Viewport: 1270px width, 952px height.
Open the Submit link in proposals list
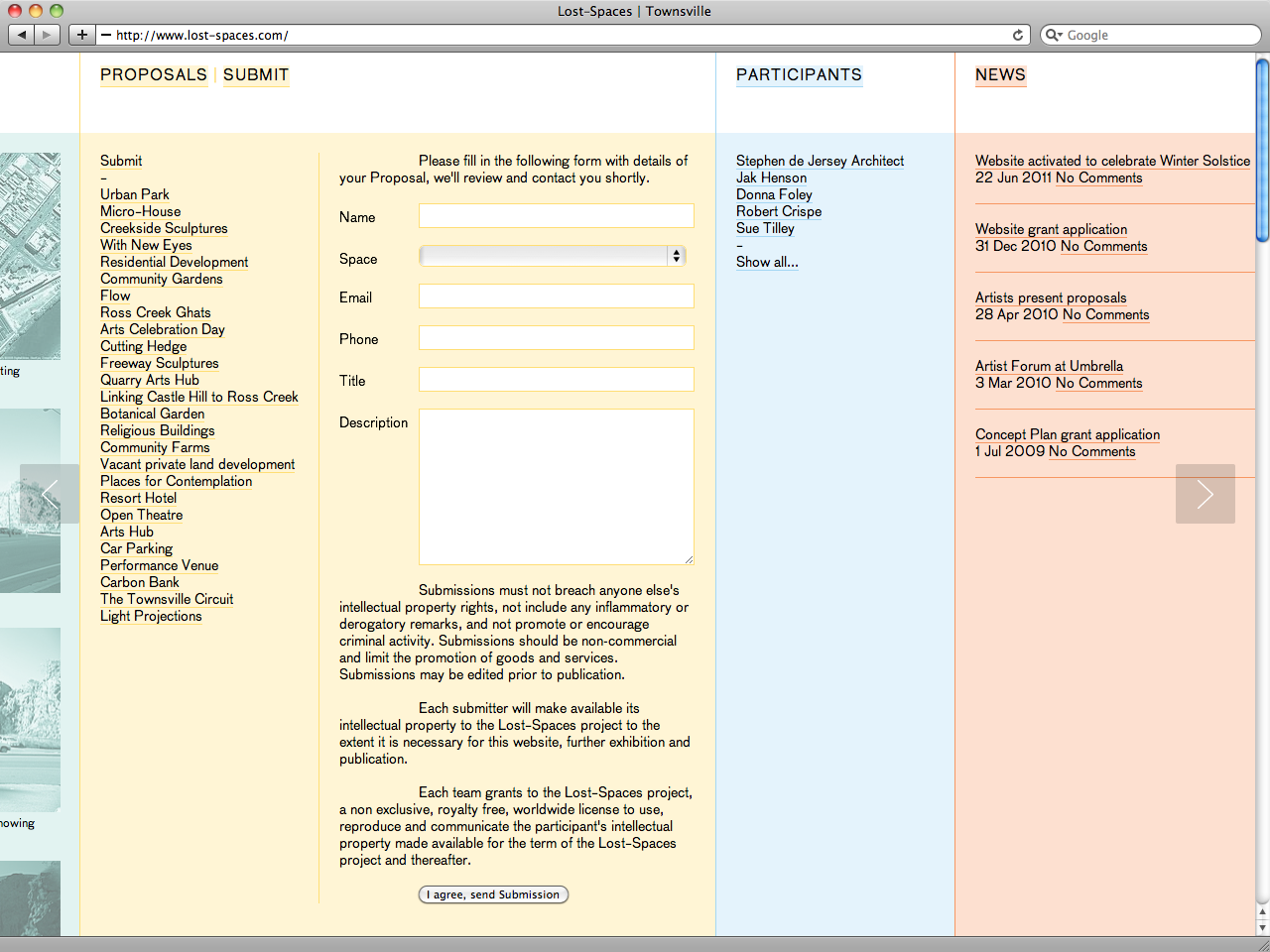point(121,161)
